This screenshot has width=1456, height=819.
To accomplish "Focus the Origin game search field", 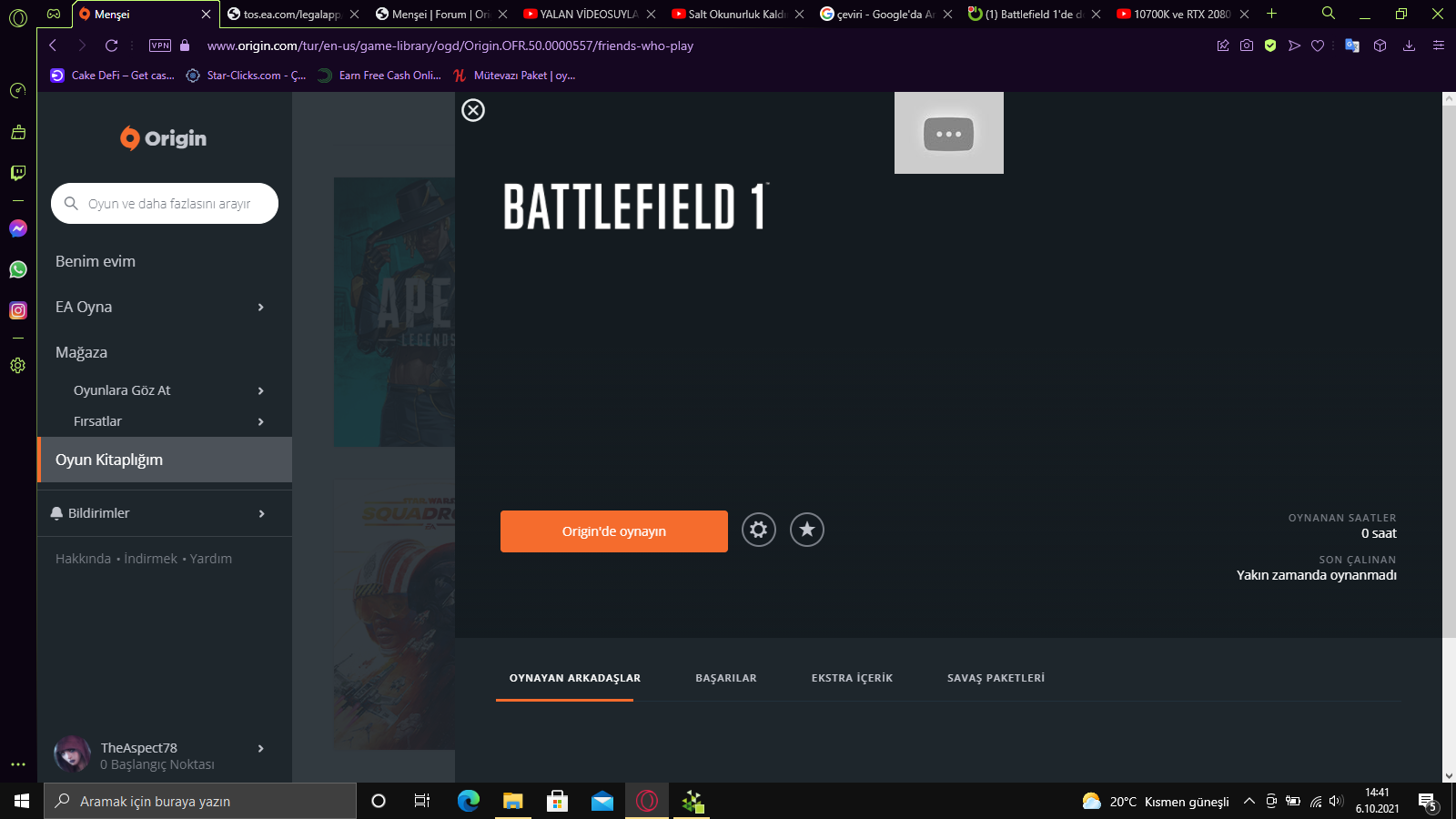I will pyautogui.click(x=165, y=204).
